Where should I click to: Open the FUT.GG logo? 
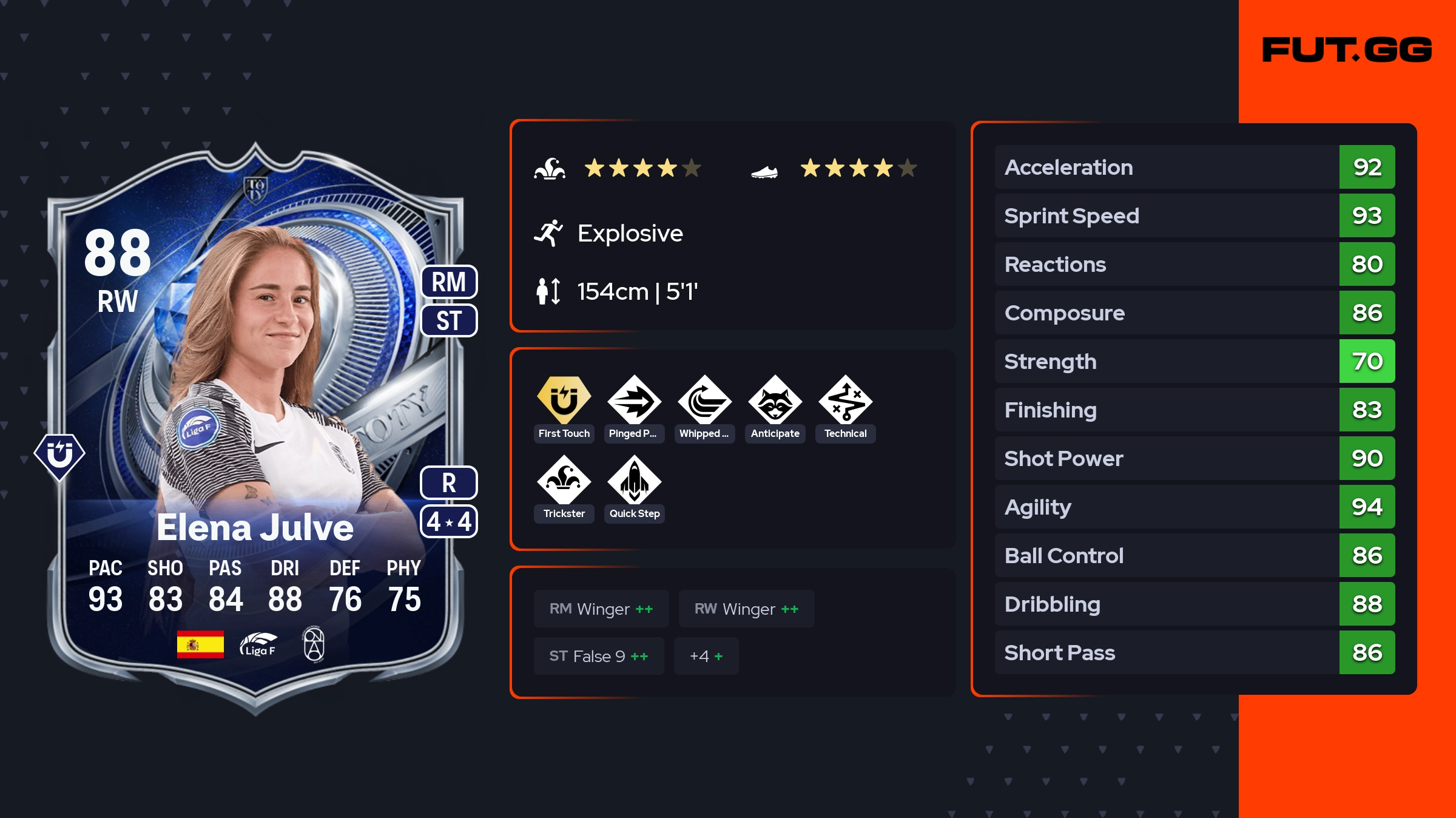point(1347,50)
